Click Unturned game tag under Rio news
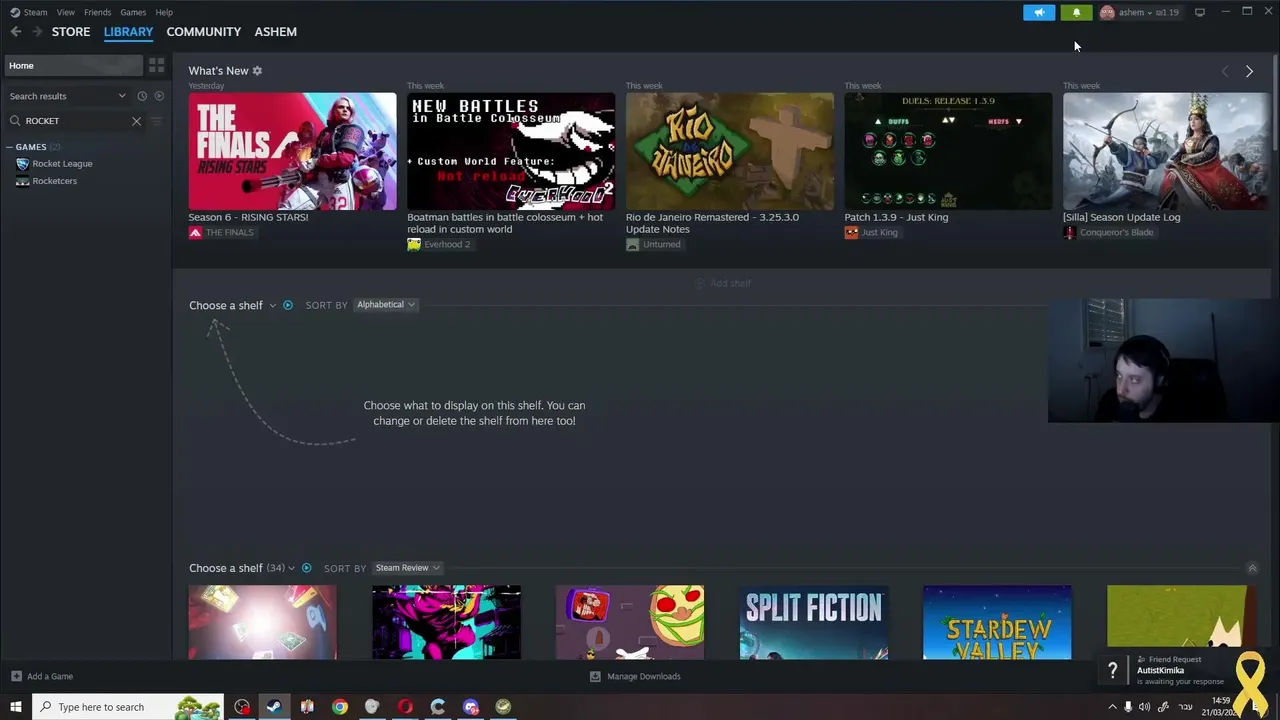 (653, 244)
